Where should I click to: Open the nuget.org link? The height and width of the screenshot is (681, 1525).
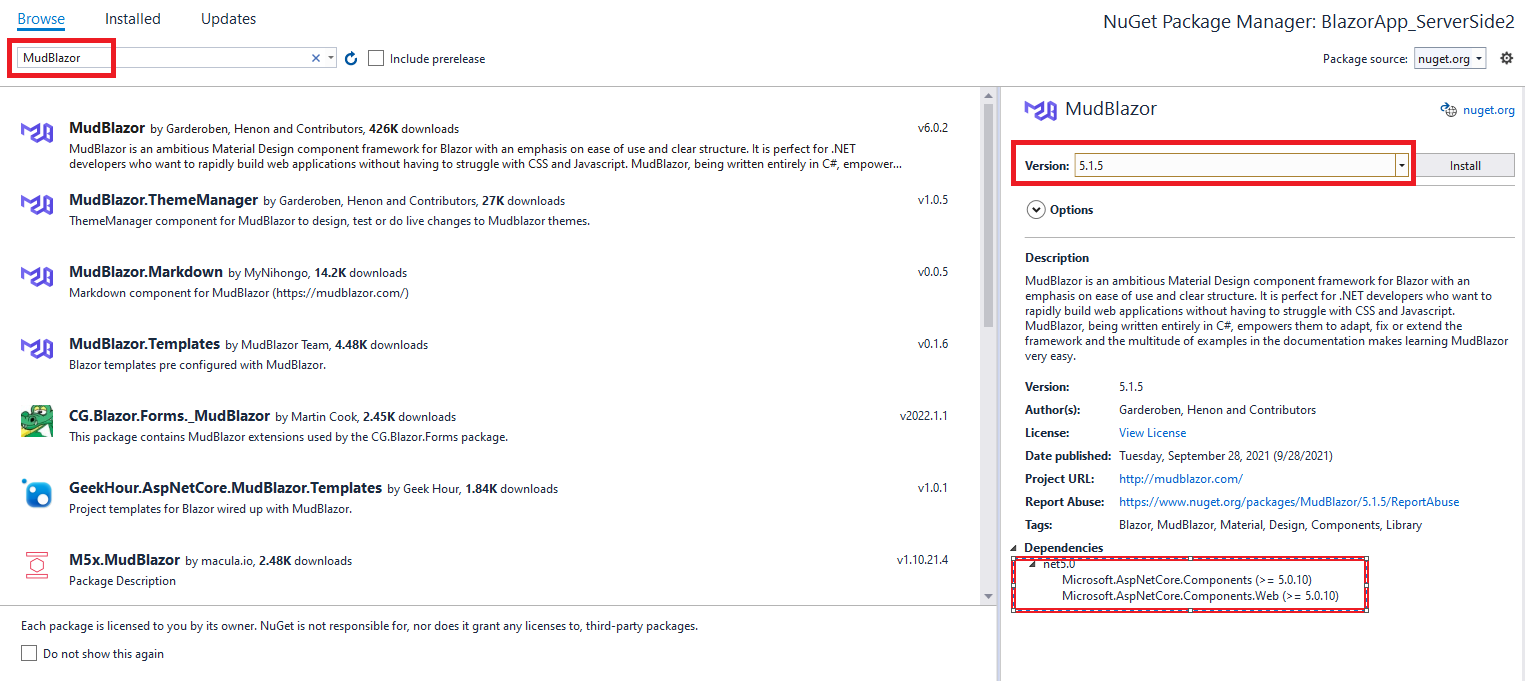click(x=1489, y=110)
